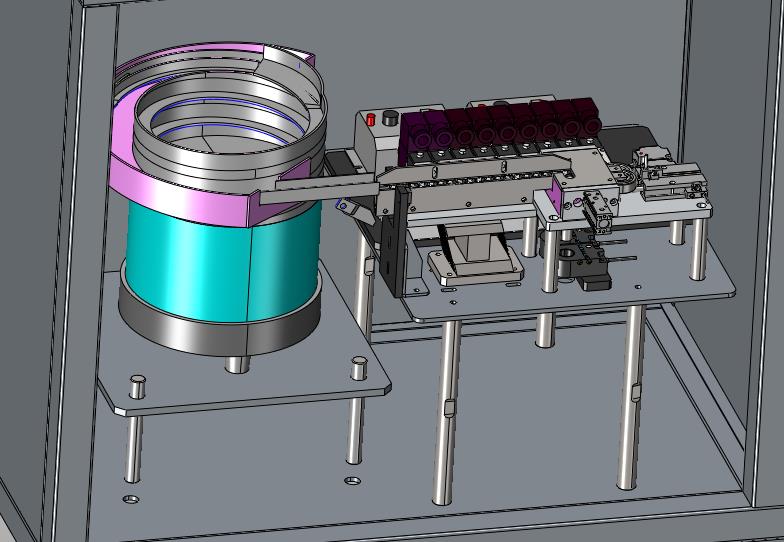Select the rightmost maroon block in the row
Viewport: 784px width, 542px height.
(586, 118)
